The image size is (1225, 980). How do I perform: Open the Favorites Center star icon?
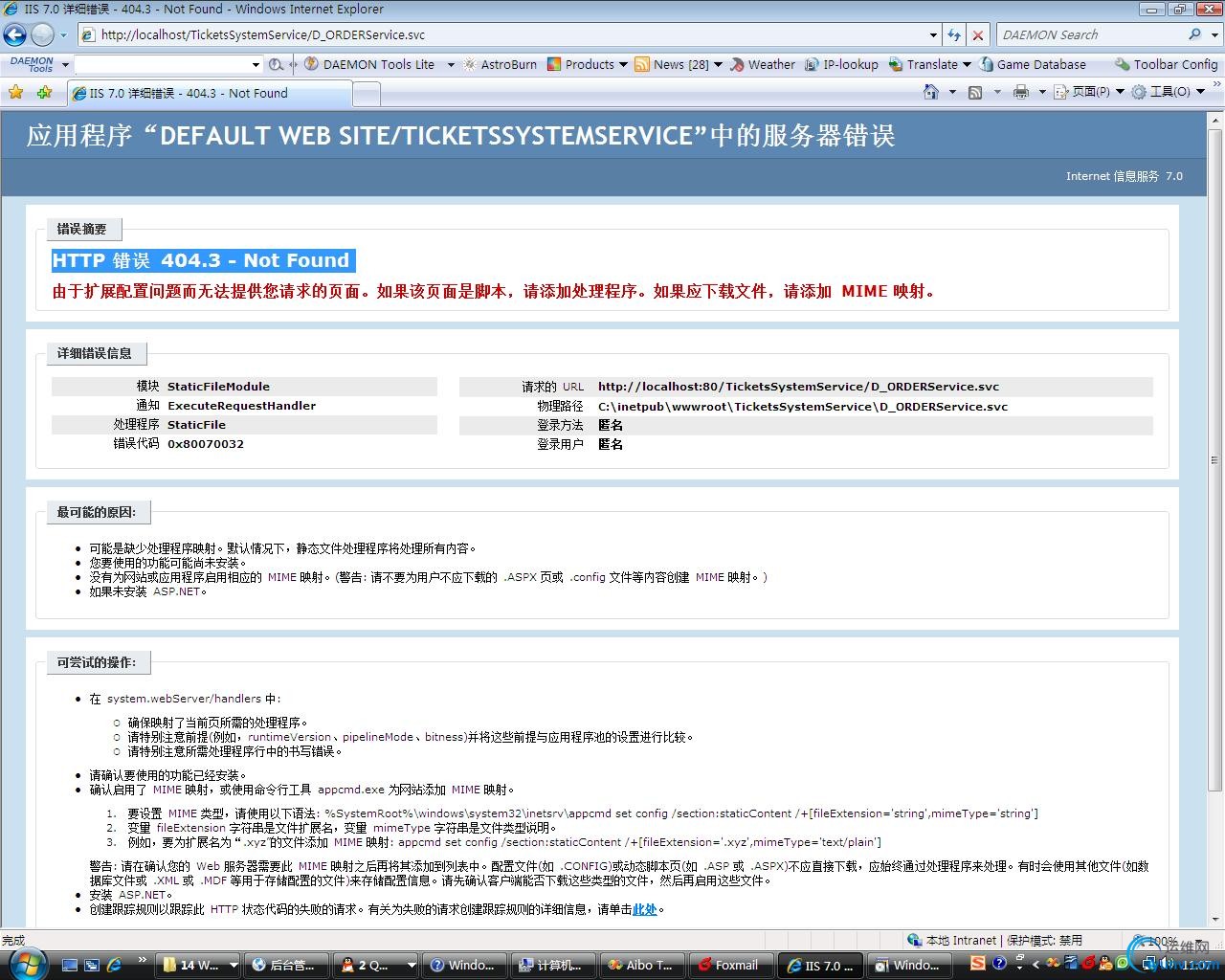pos(15,93)
